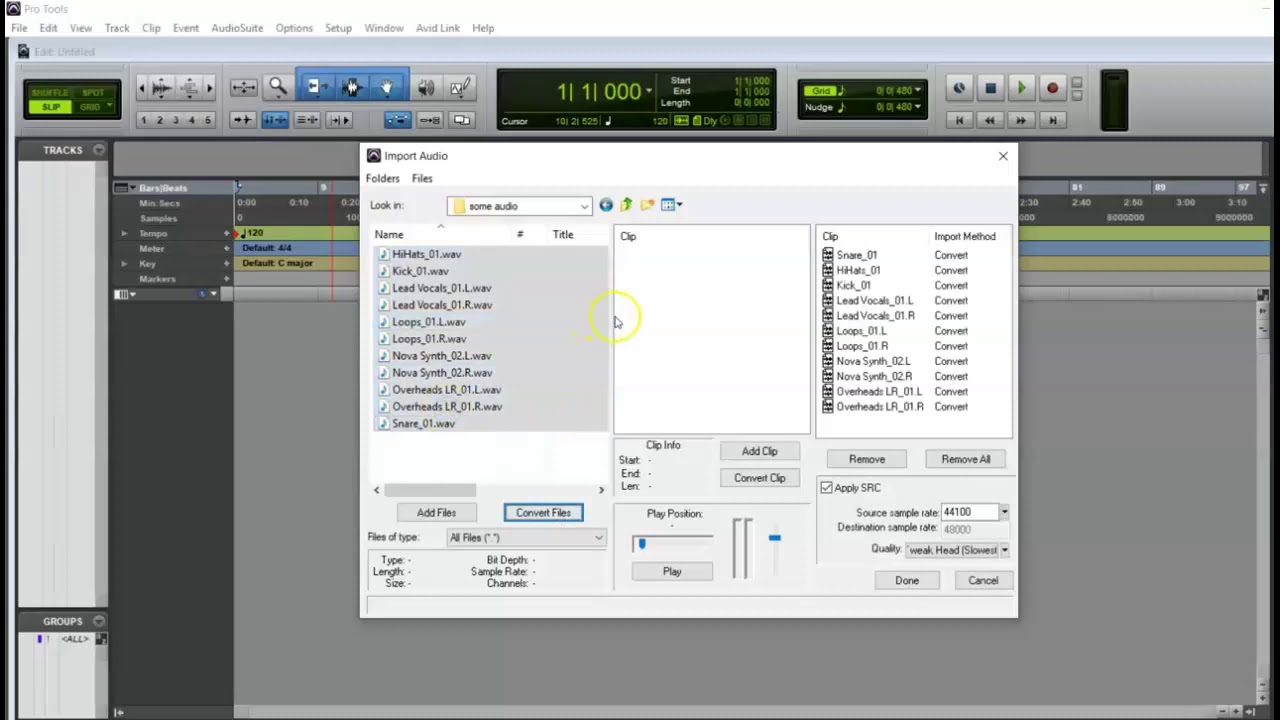The width and height of the screenshot is (1280, 720).
Task: Toggle the Apply SRC checkbox
Action: coord(826,488)
